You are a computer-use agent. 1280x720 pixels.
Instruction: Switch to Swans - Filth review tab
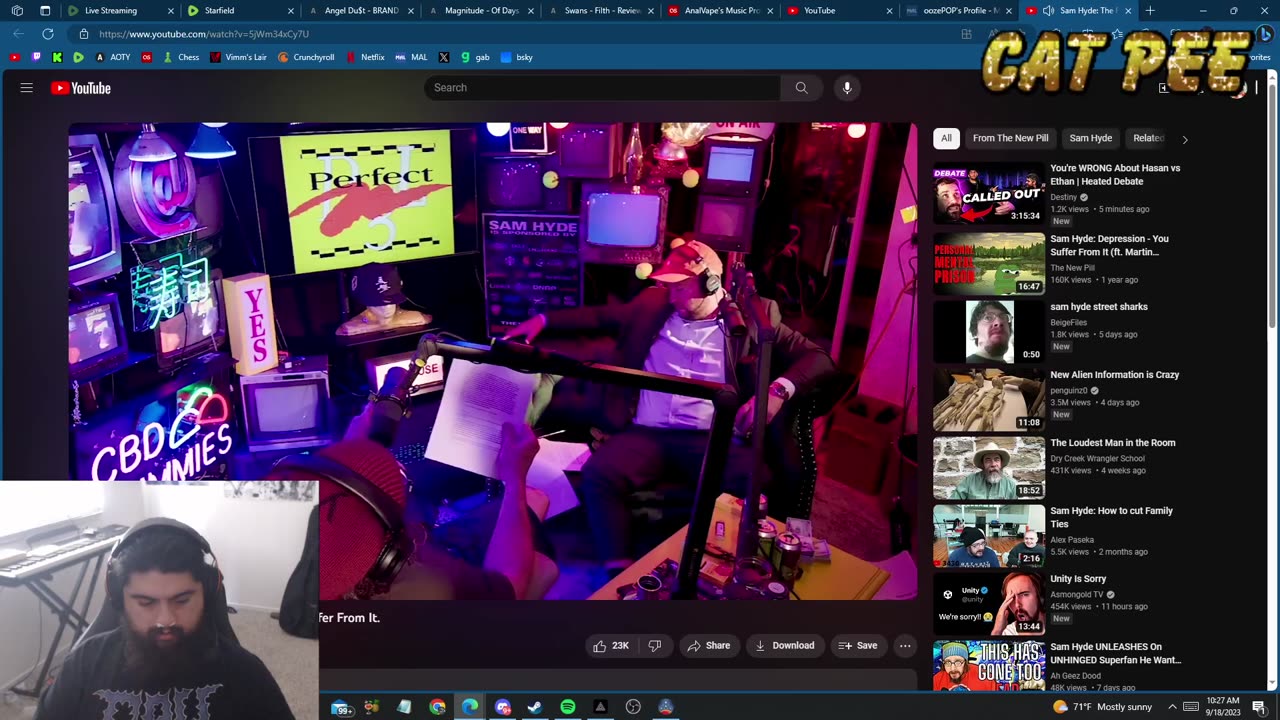pos(600,11)
